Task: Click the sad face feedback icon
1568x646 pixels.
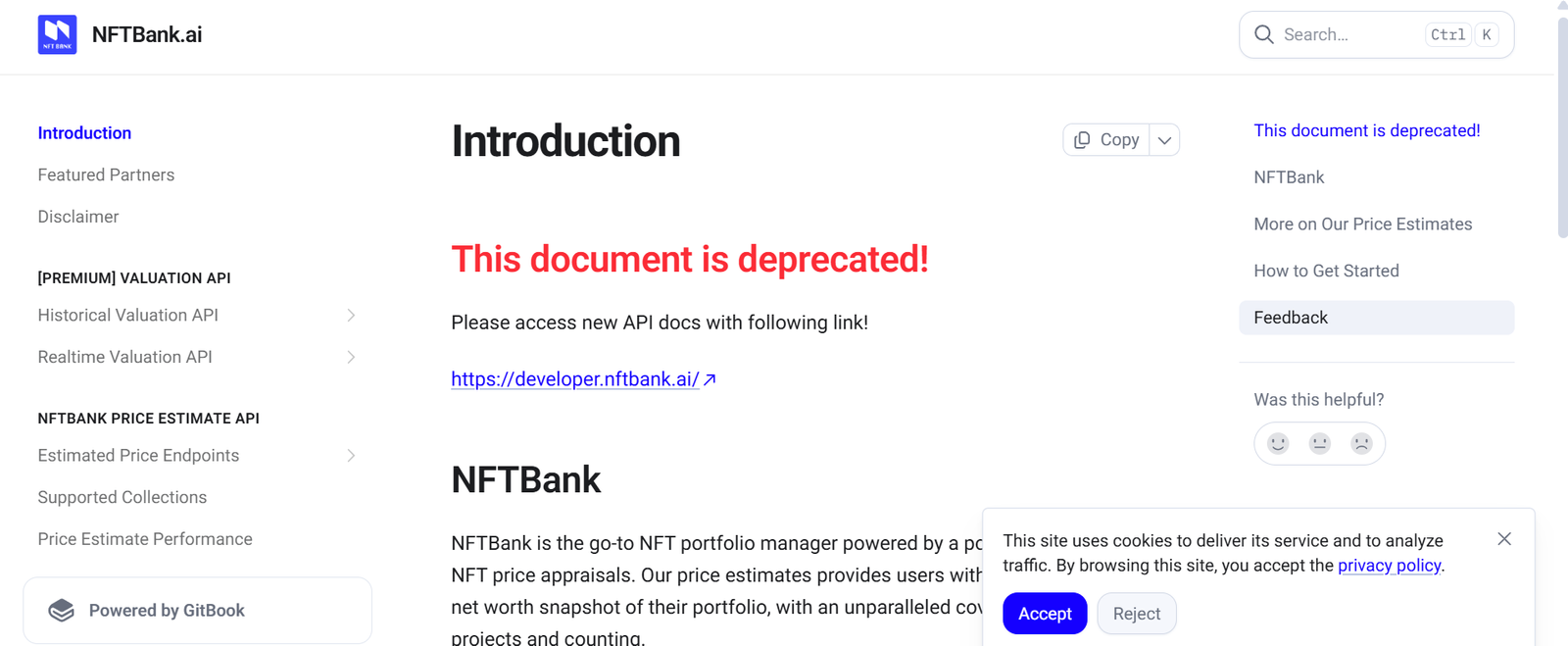Action: coord(1361,443)
